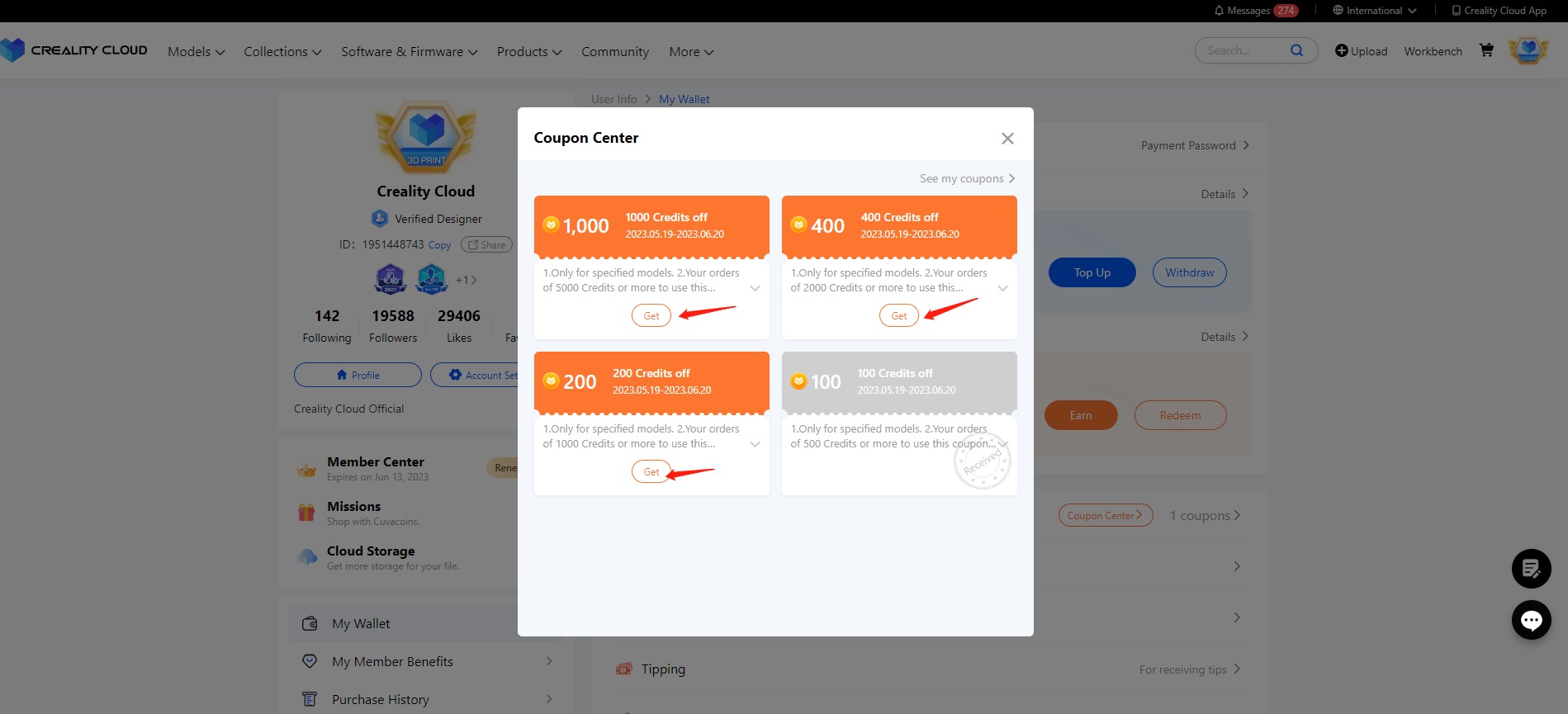This screenshot has height=714, width=1568.
Task: Click the Share button
Action: coord(486,244)
